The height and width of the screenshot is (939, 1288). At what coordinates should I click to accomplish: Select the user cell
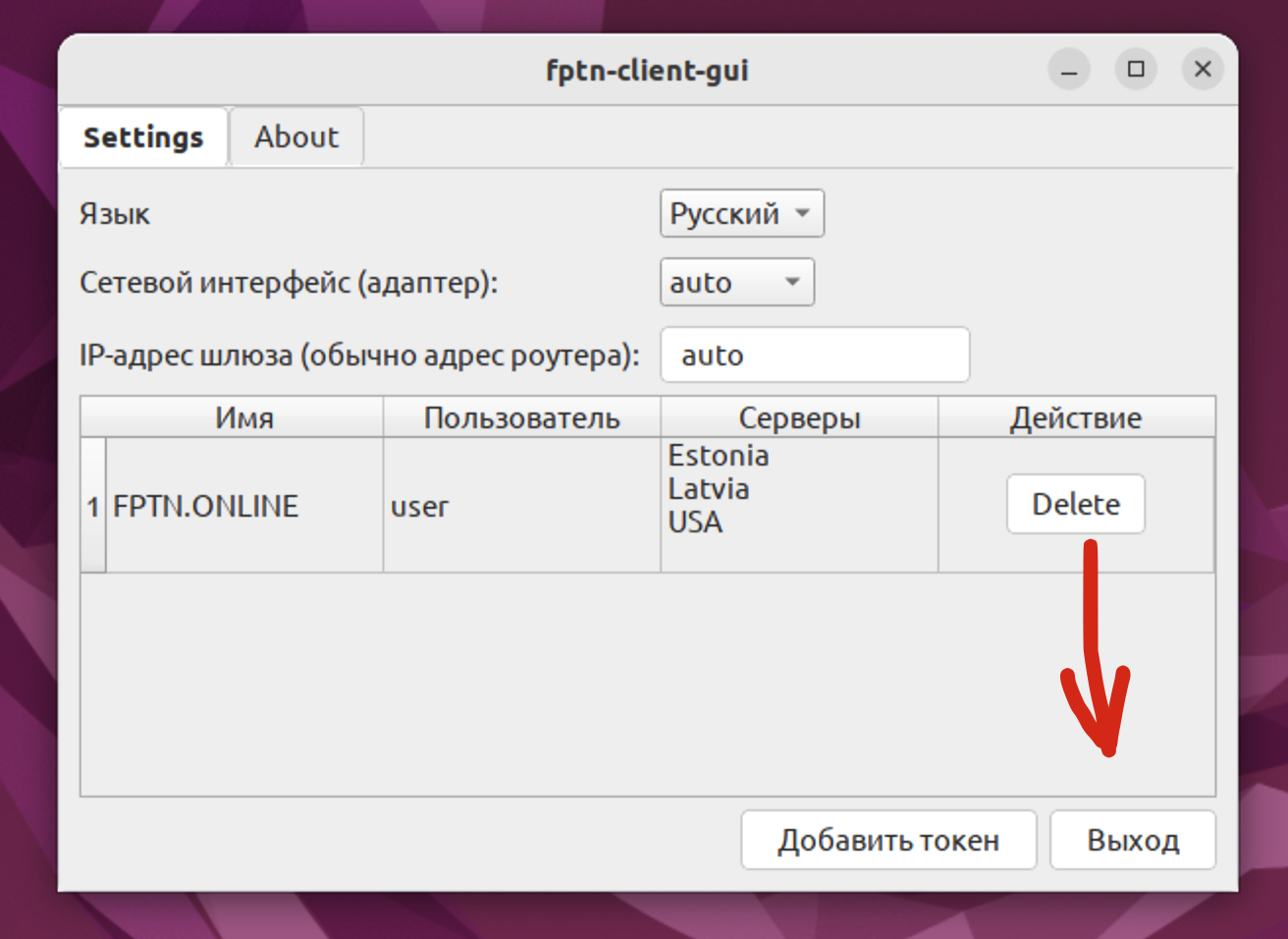tap(522, 505)
